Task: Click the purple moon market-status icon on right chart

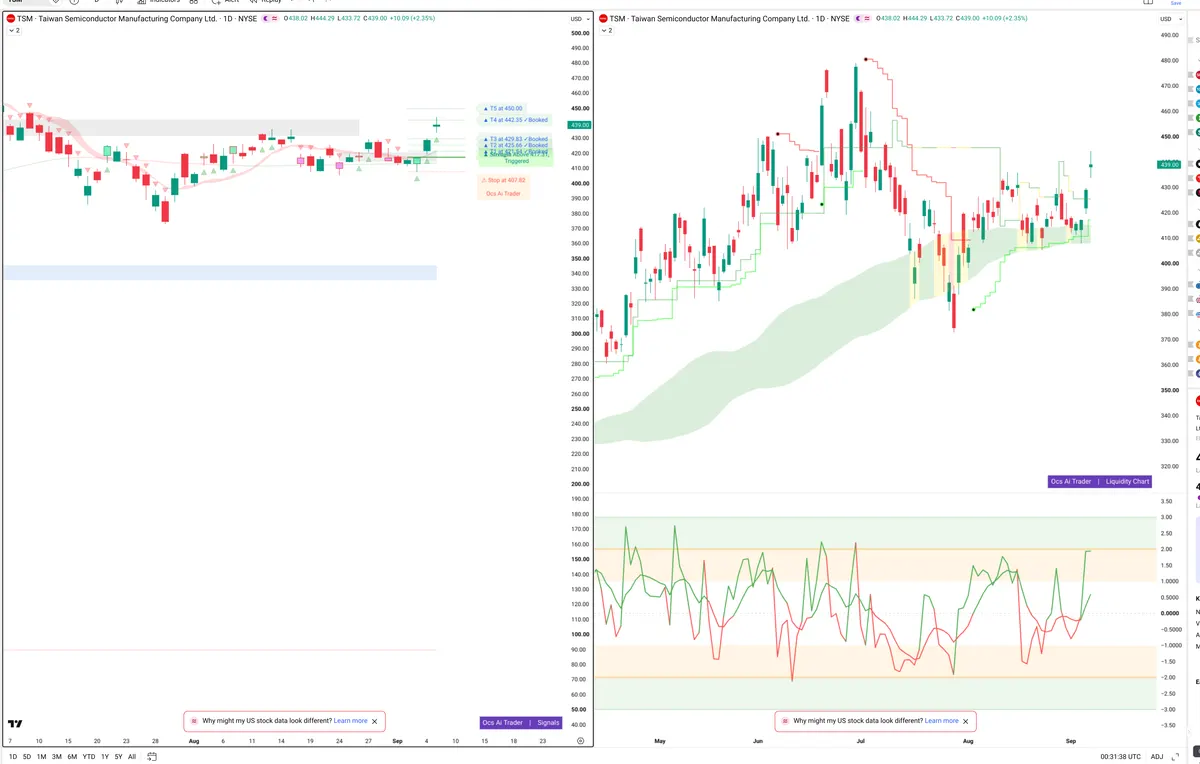Action: point(859,19)
